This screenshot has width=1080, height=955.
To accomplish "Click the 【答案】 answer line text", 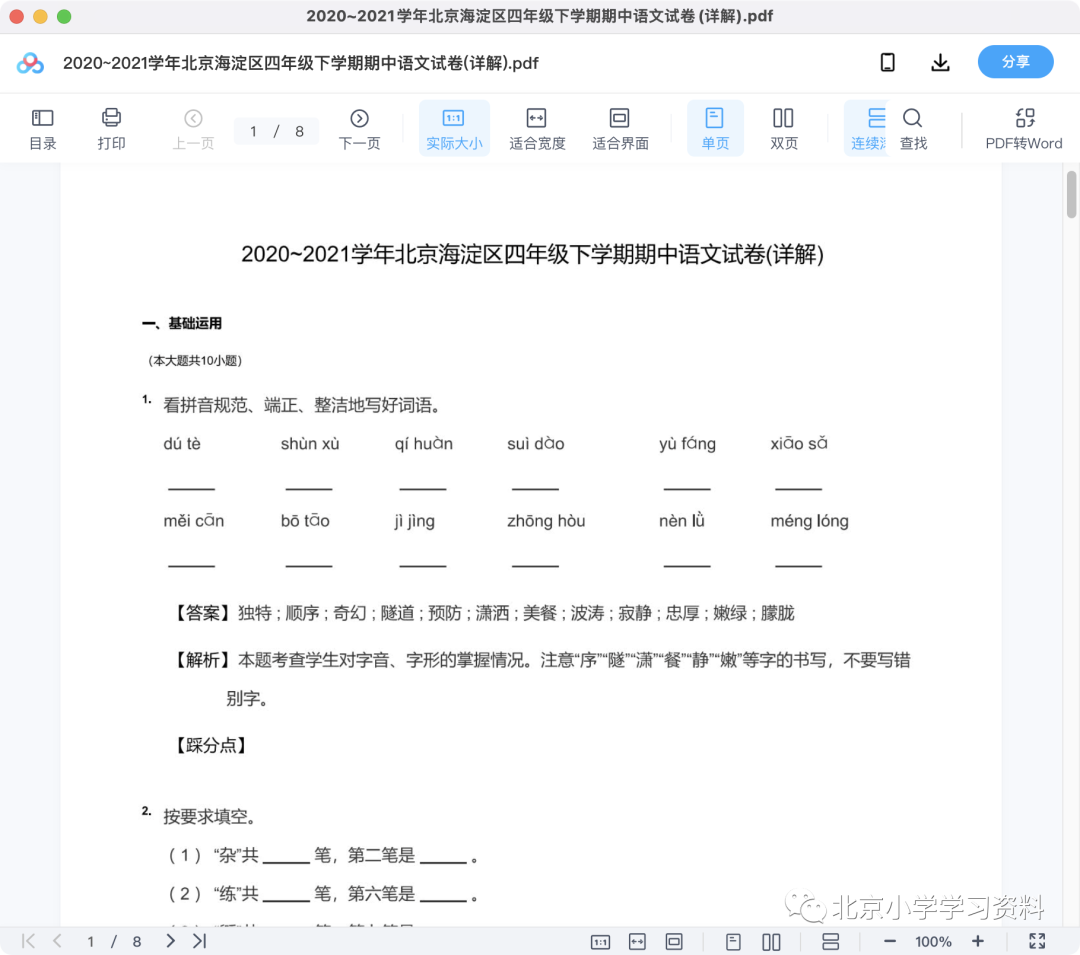I will [482, 613].
